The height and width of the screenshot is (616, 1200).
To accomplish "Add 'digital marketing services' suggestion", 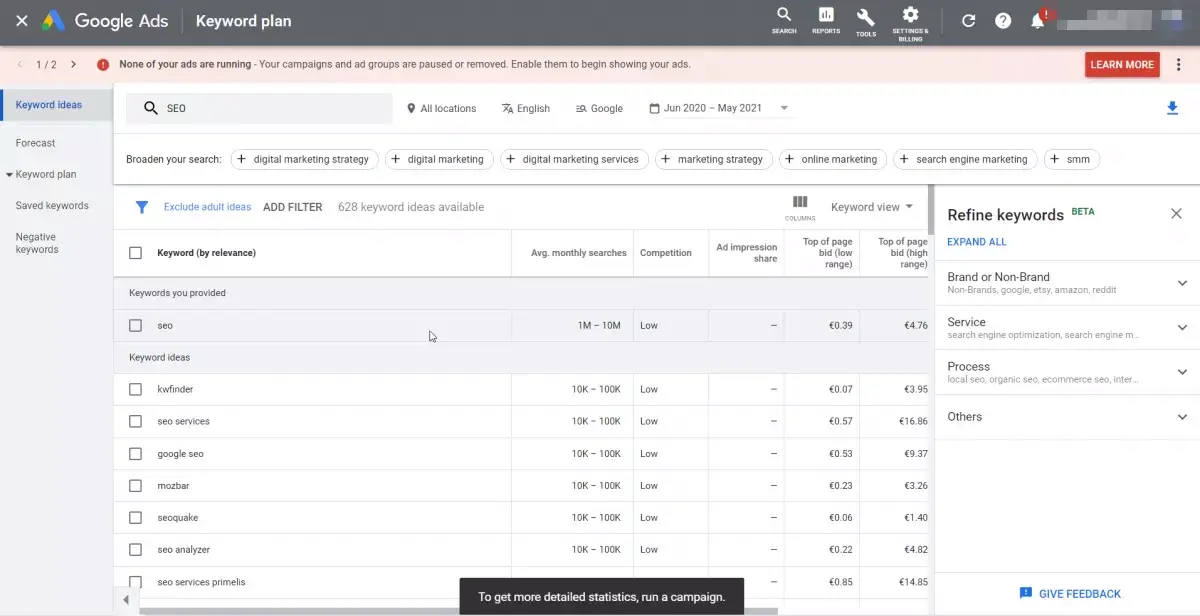I will pyautogui.click(x=574, y=159).
